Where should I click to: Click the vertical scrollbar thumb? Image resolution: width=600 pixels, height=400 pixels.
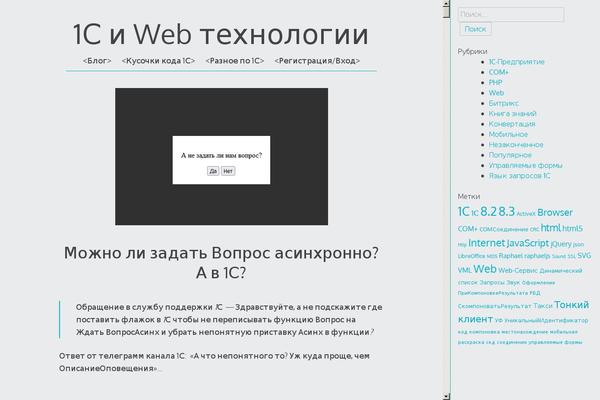point(446,12)
